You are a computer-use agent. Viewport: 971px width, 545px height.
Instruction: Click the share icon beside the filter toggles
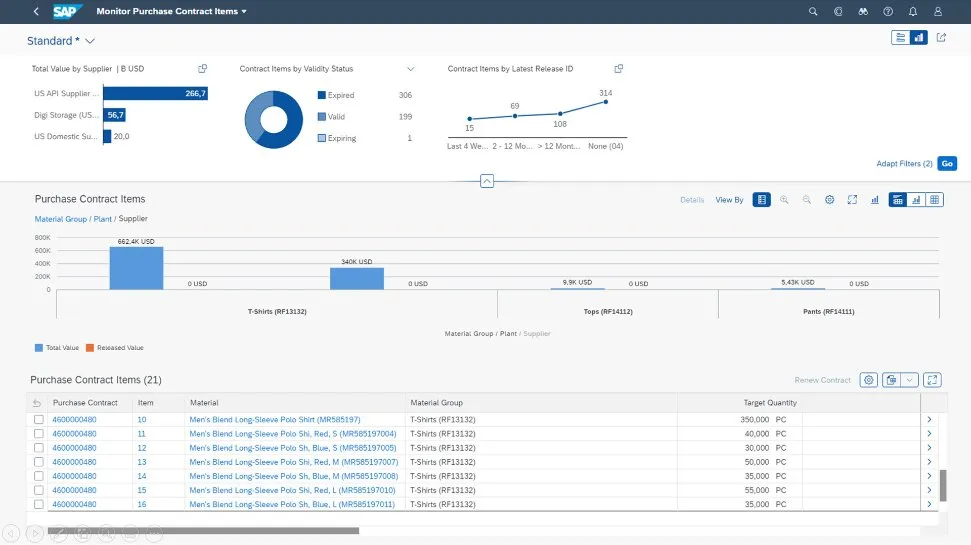pos(941,38)
